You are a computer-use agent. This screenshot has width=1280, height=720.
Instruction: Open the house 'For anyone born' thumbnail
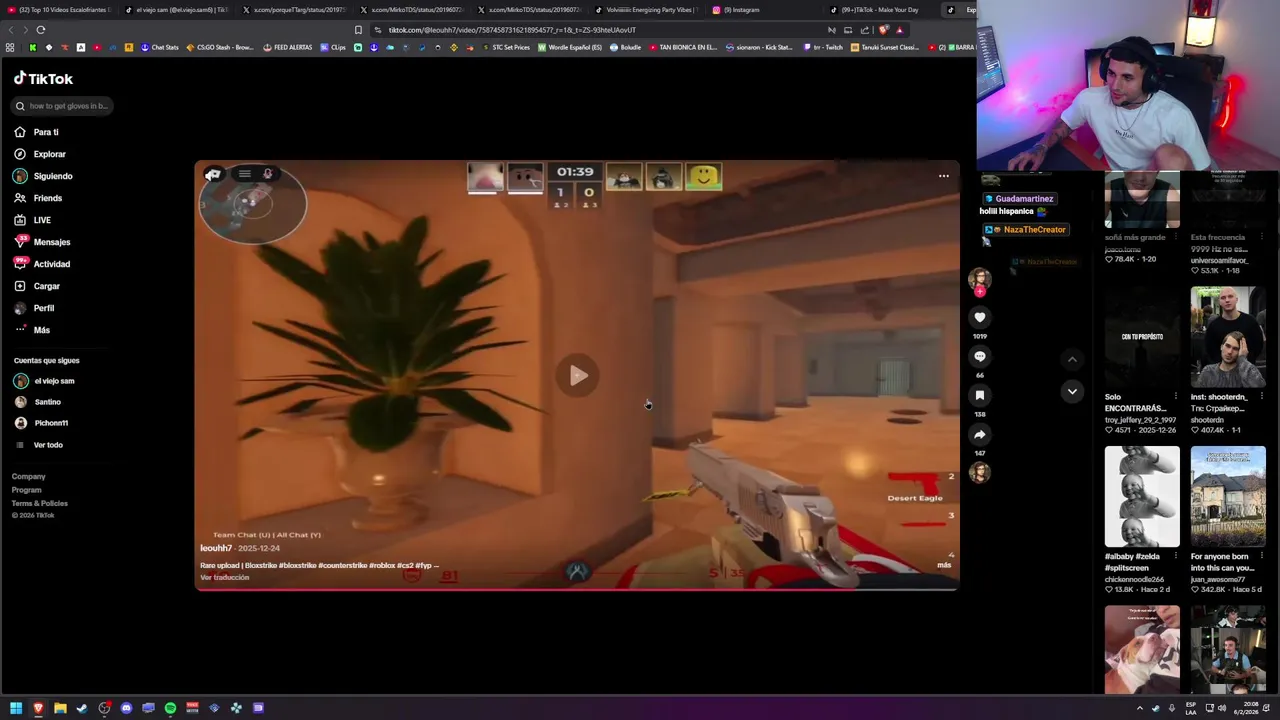pyautogui.click(x=1227, y=497)
